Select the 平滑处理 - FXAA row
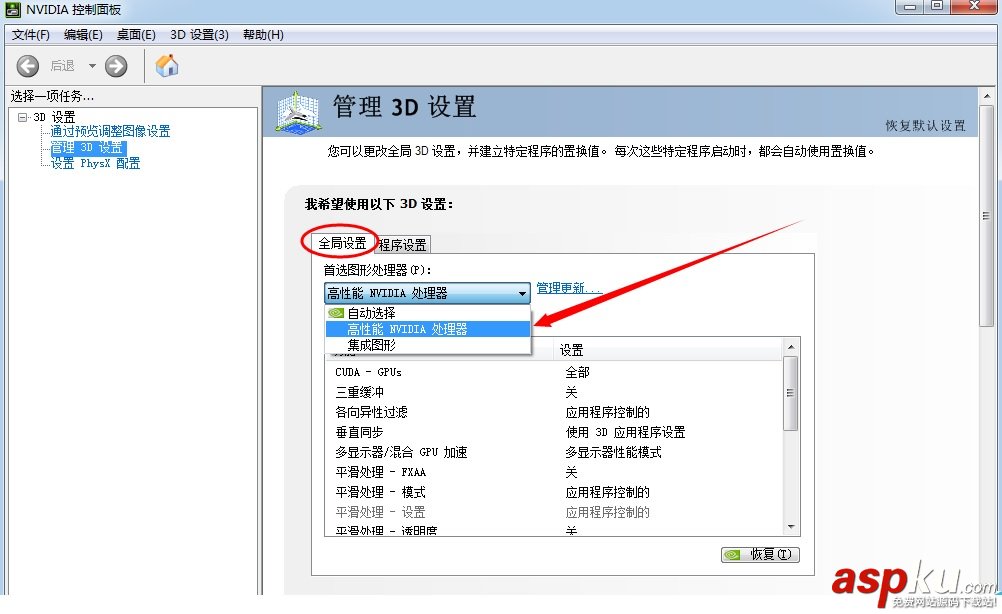 pos(553,472)
